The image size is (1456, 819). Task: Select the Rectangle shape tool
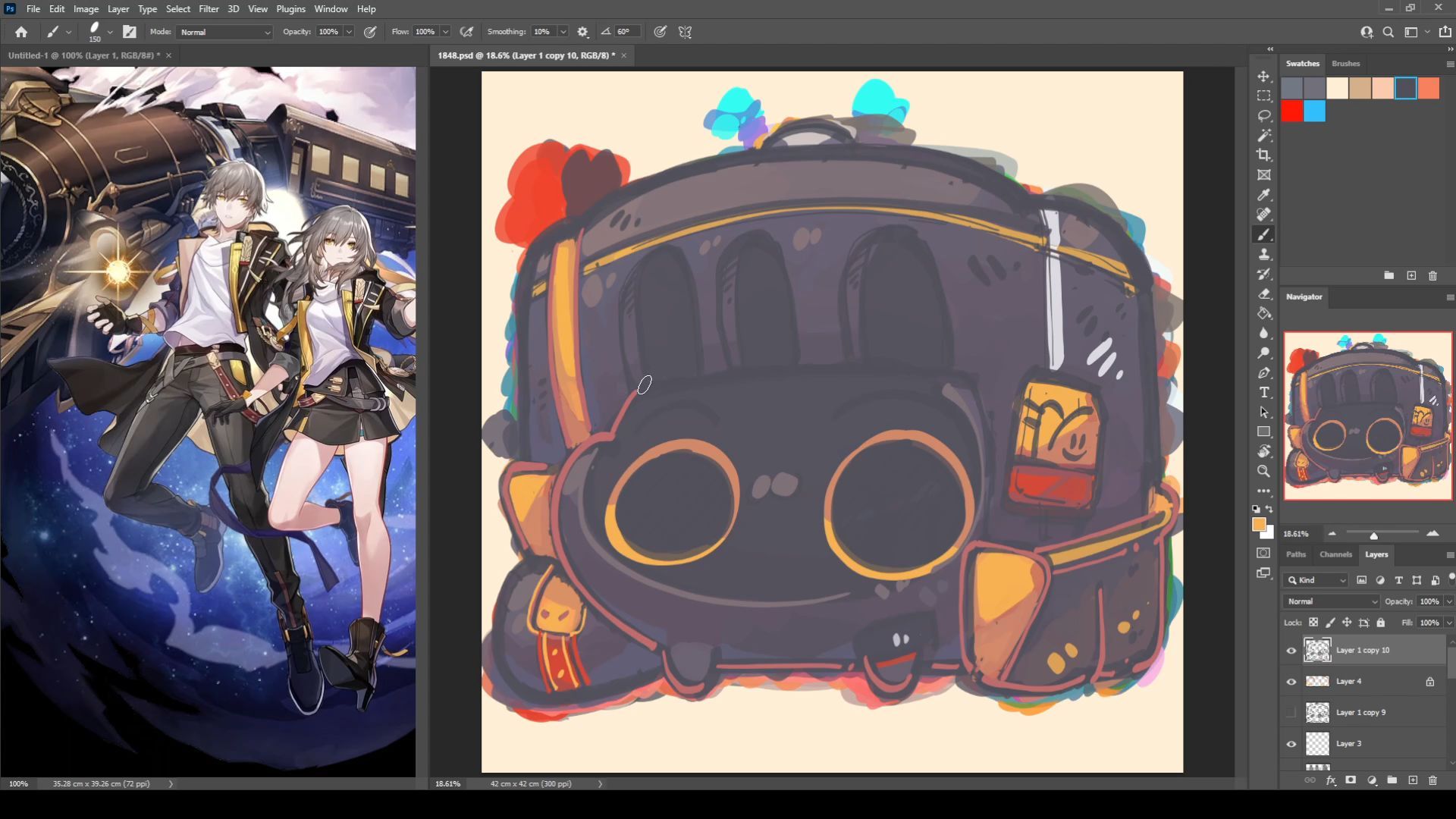click(x=1263, y=432)
